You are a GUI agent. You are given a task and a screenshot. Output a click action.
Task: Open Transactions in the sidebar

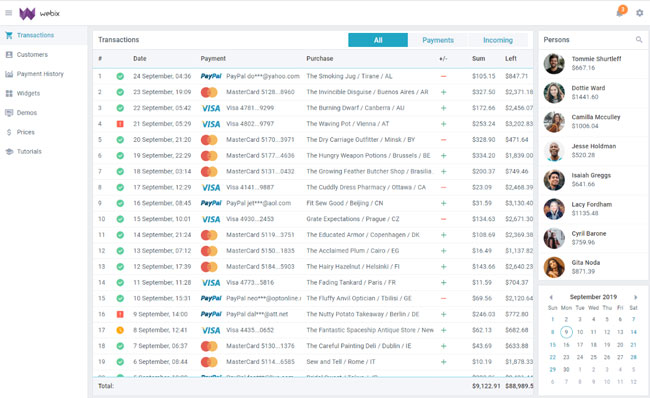(44, 35)
